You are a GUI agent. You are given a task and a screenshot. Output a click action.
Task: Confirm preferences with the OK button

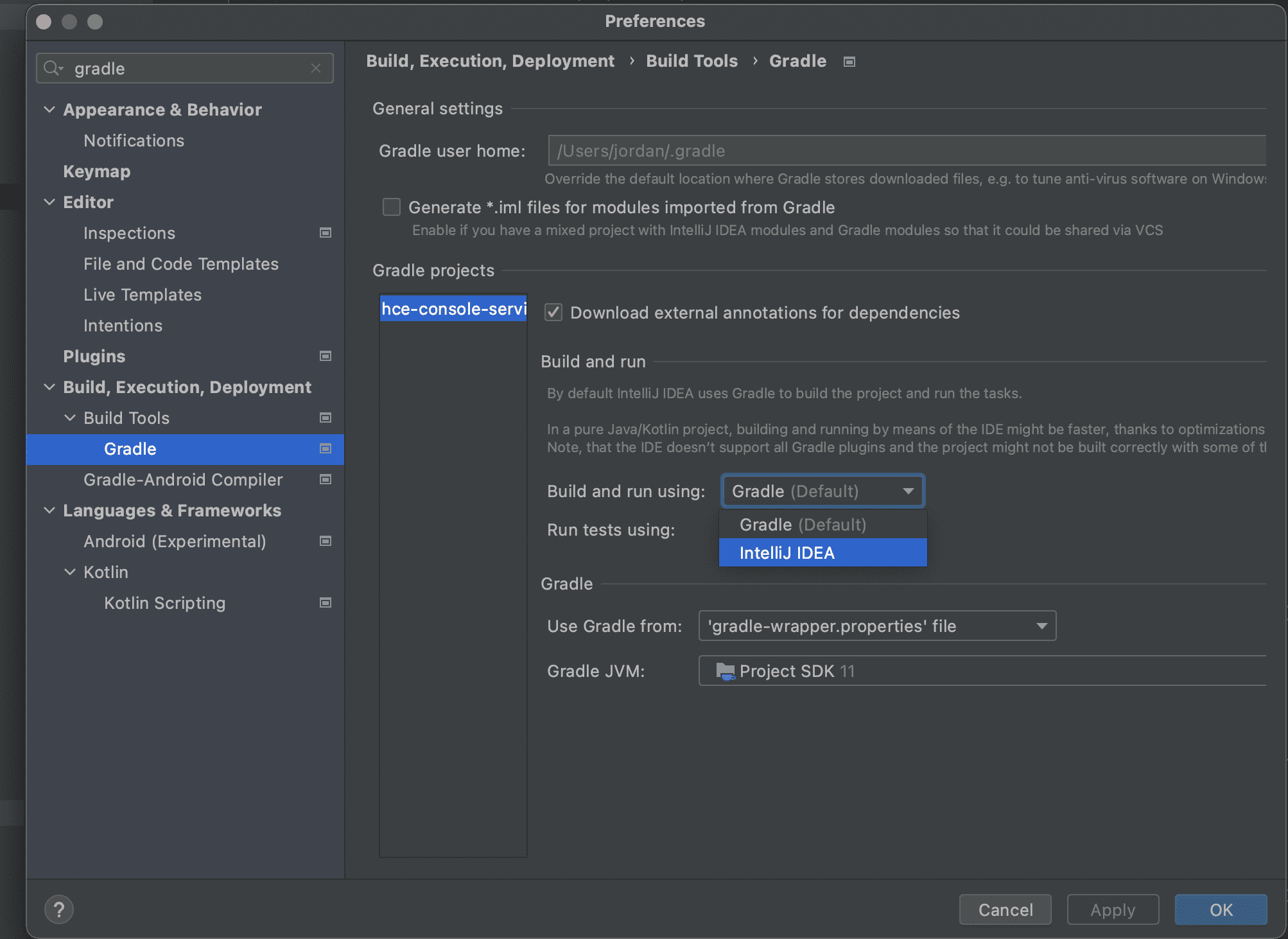[x=1221, y=909]
